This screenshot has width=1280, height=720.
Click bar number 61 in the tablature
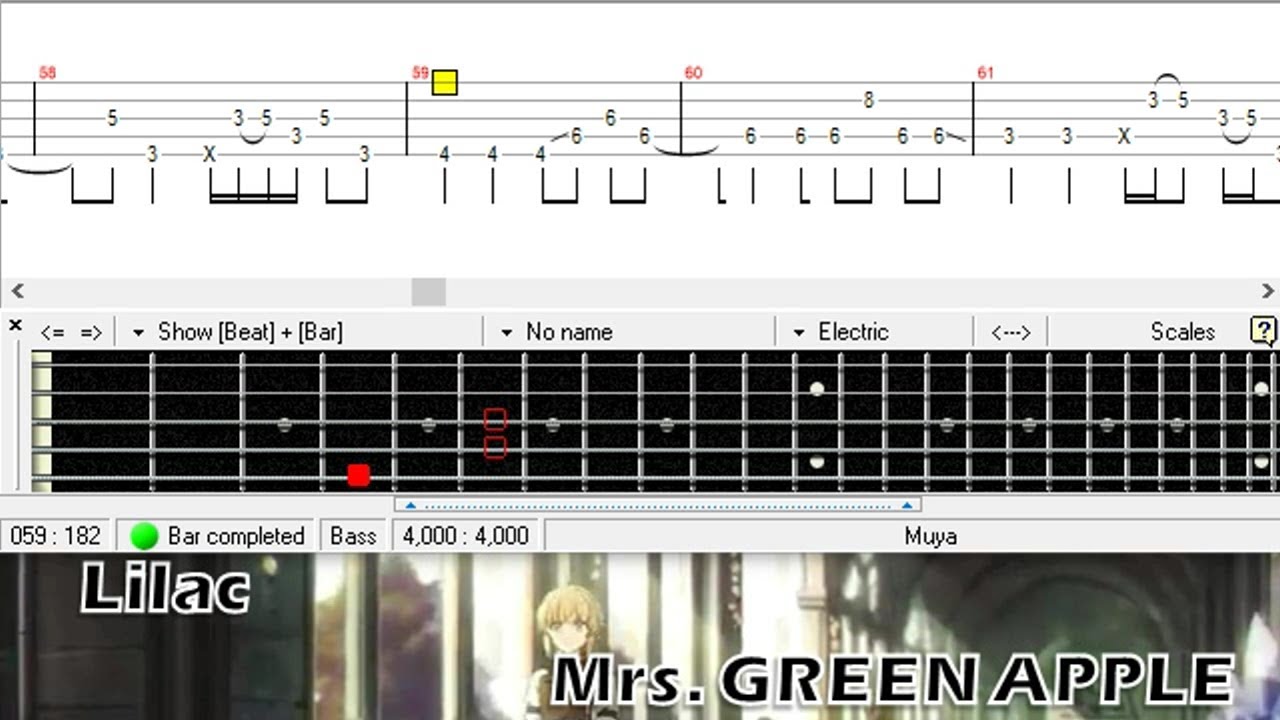(x=985, y=72)
